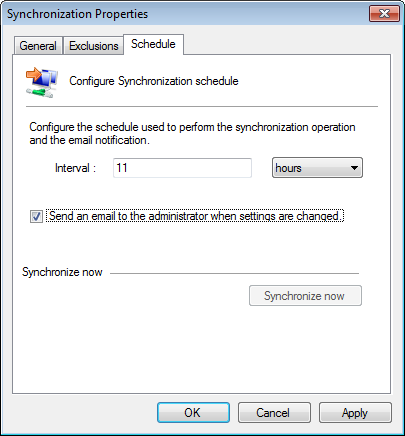Click the Configure Synchronization schedule heading
The height and width of the screenshot is (436, 405).
click(x=154, y=81)
